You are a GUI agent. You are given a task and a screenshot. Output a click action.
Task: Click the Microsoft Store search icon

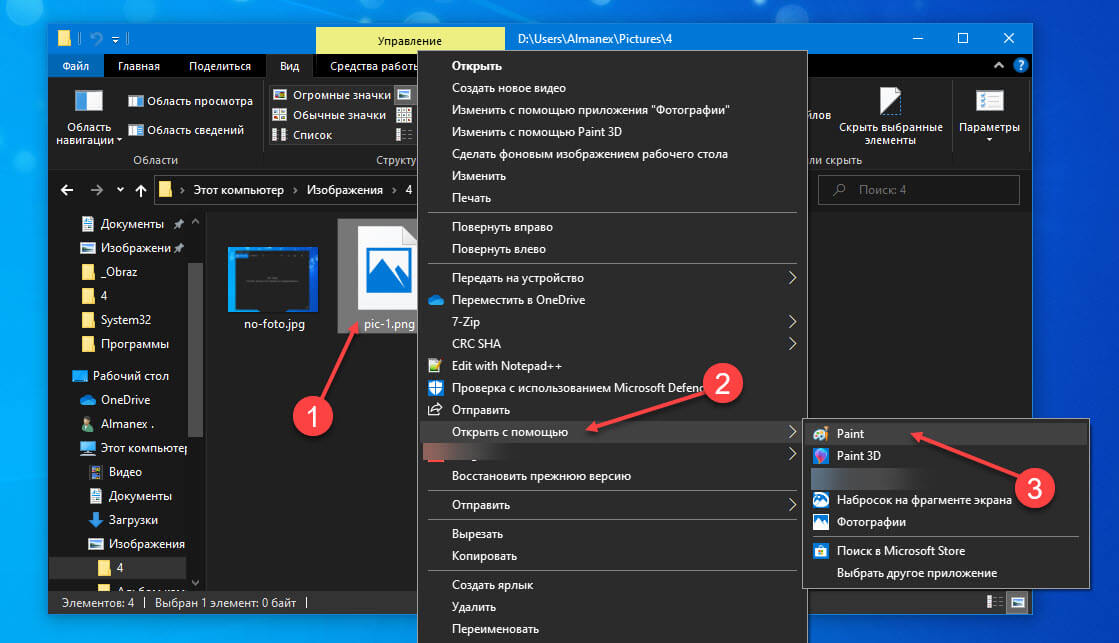point(820,551)
